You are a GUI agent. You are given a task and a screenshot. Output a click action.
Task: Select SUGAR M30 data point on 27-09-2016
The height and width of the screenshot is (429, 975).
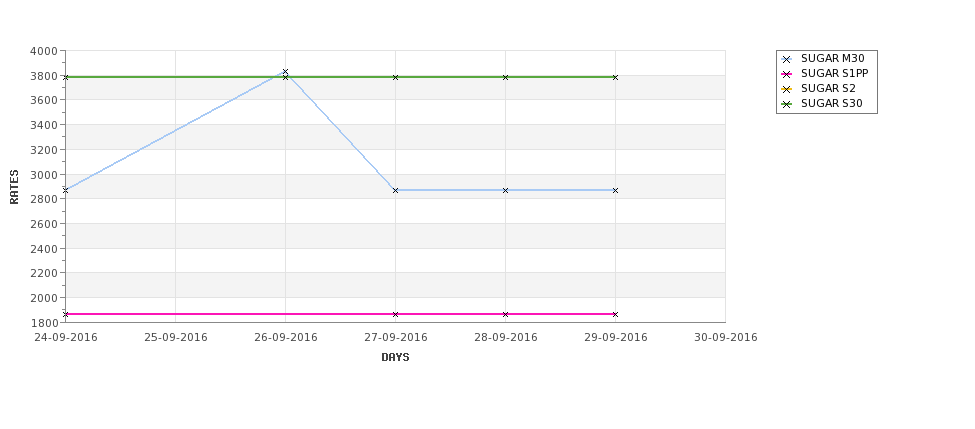coord(395,190)
